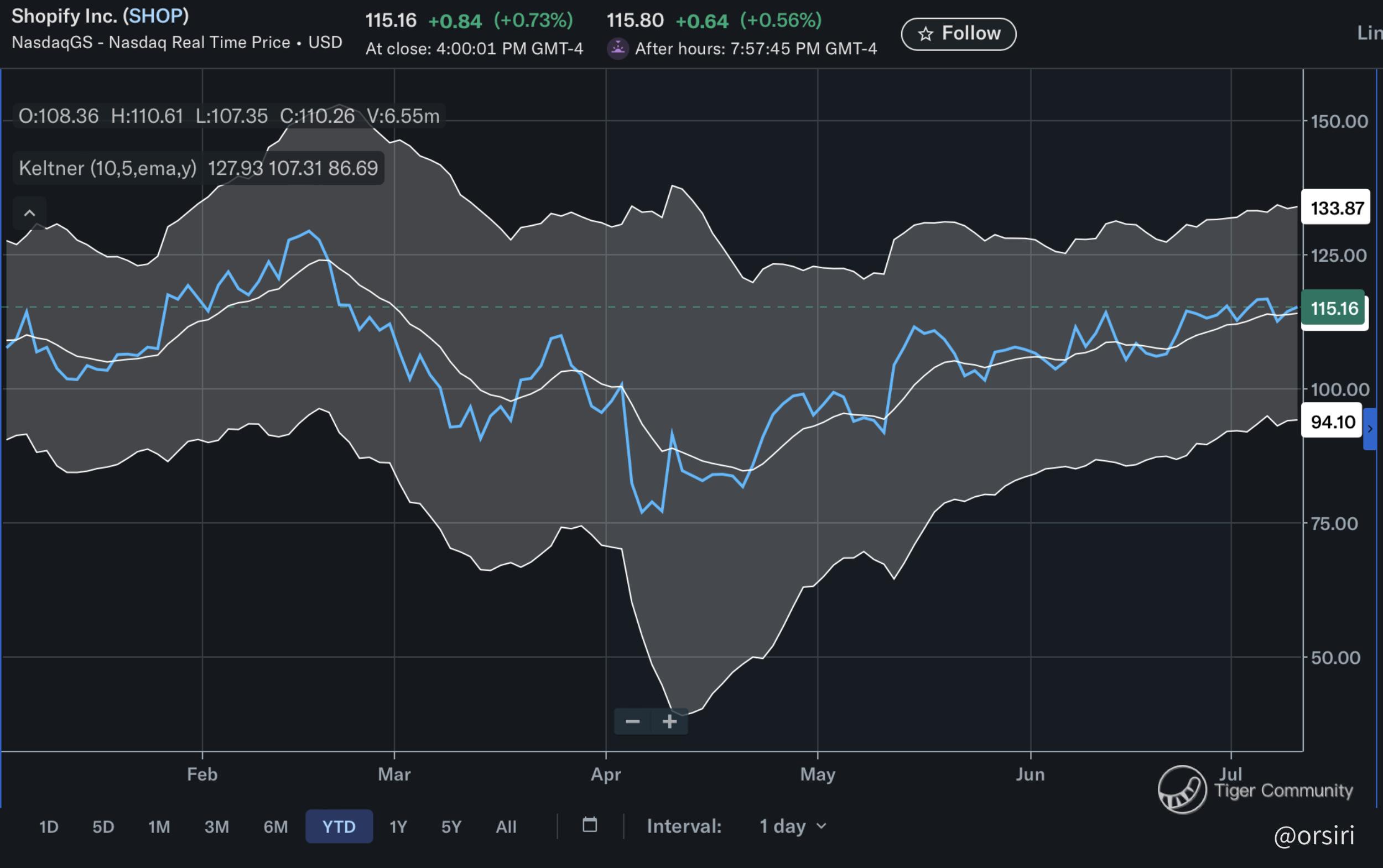The image size is (1383, 868).
Task: Click the after hours moon icon
Action: coord(618,48)
